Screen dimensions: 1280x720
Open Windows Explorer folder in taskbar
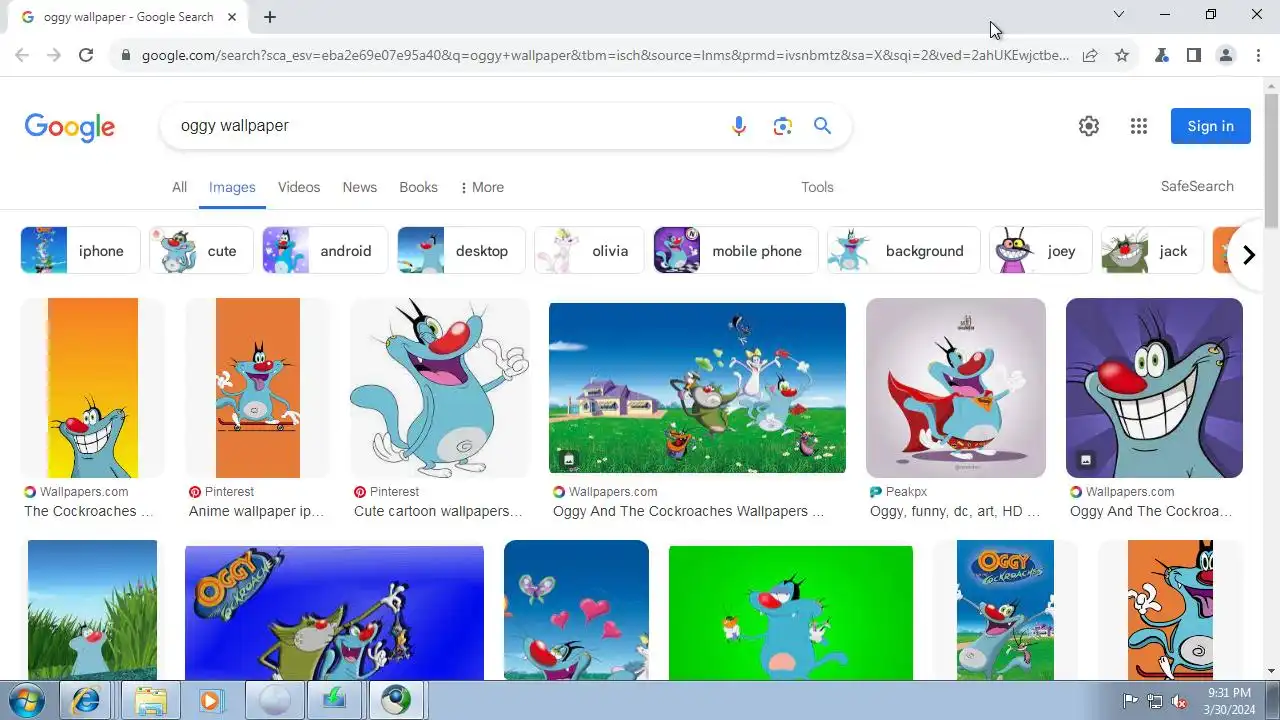tap(150, 700)
